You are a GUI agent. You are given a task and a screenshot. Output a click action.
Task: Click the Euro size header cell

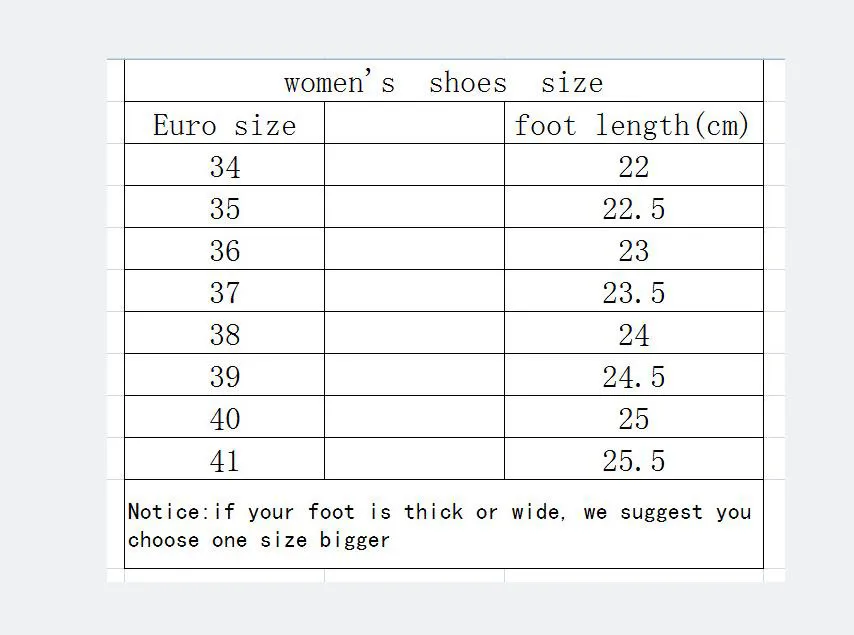tap(224, 123)
